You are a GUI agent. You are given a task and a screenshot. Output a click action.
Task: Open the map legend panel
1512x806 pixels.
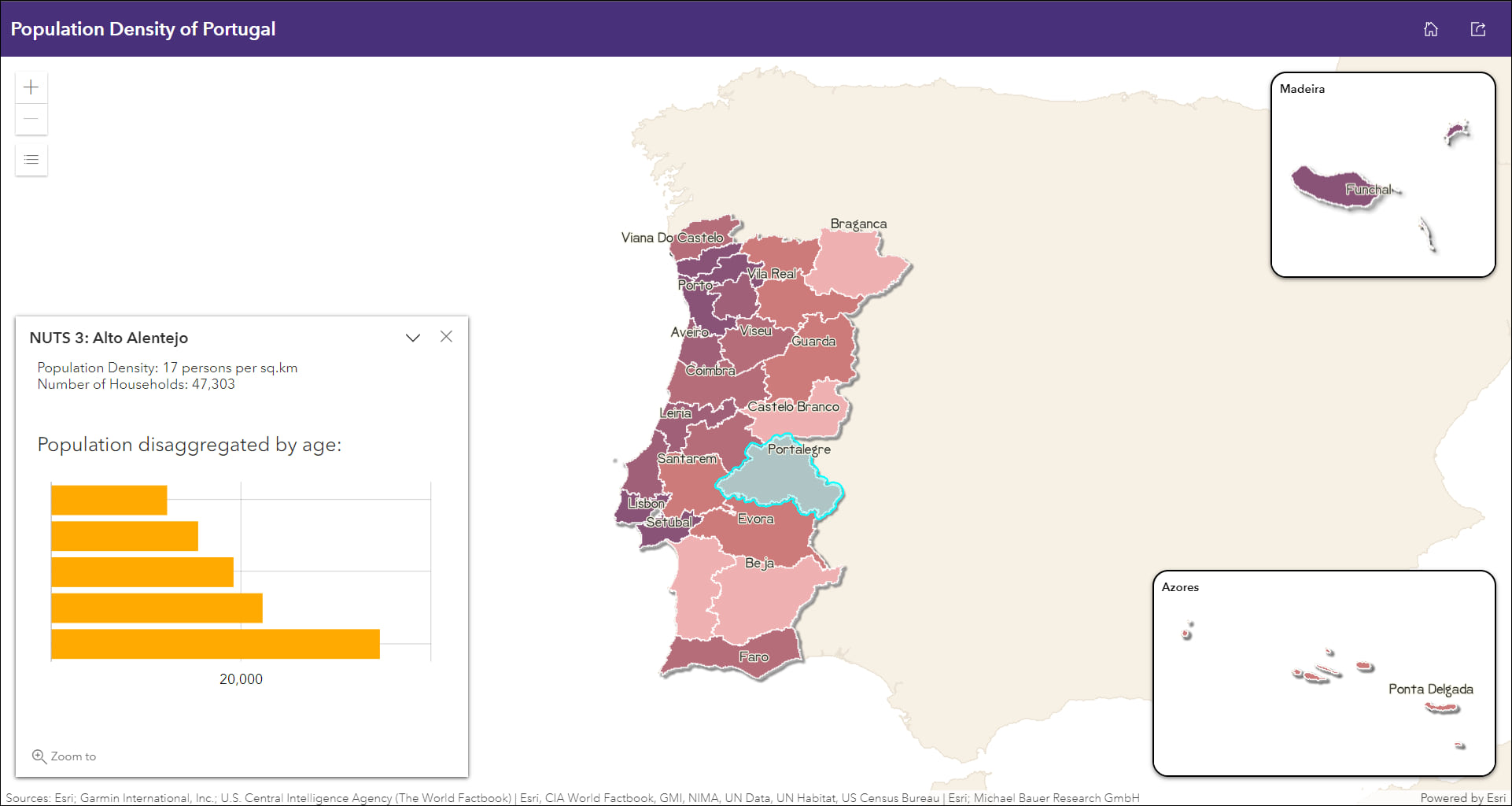point(31,160)
